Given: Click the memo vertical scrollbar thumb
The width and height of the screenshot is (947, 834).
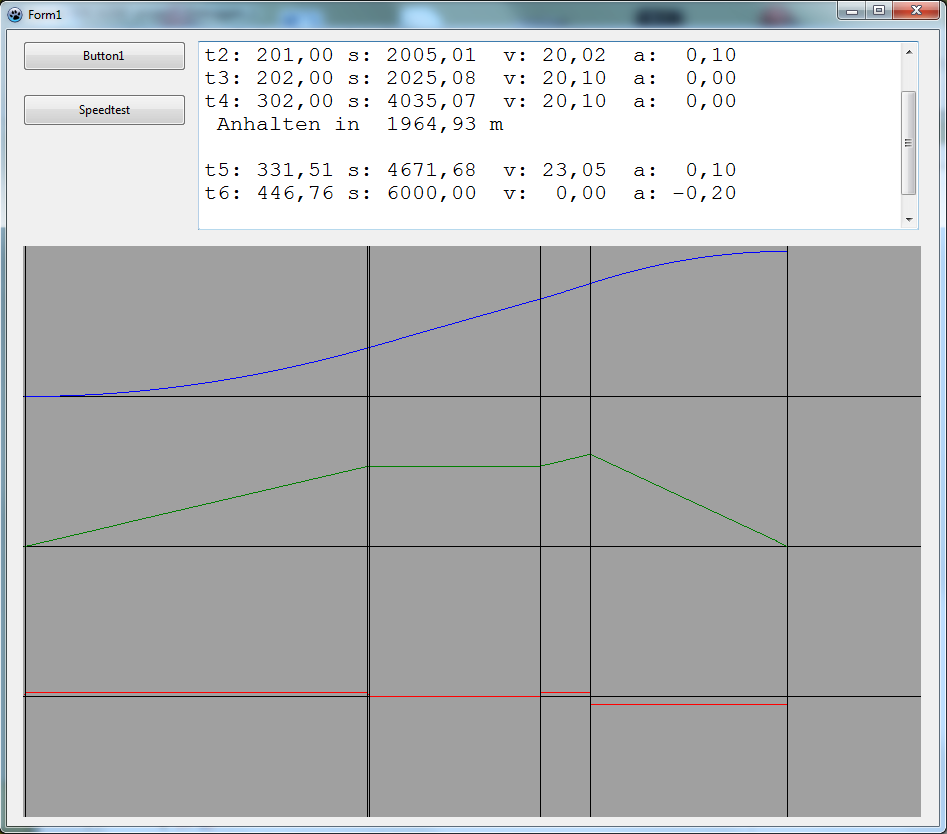Looking at the screenshot, I should [908, 143].
